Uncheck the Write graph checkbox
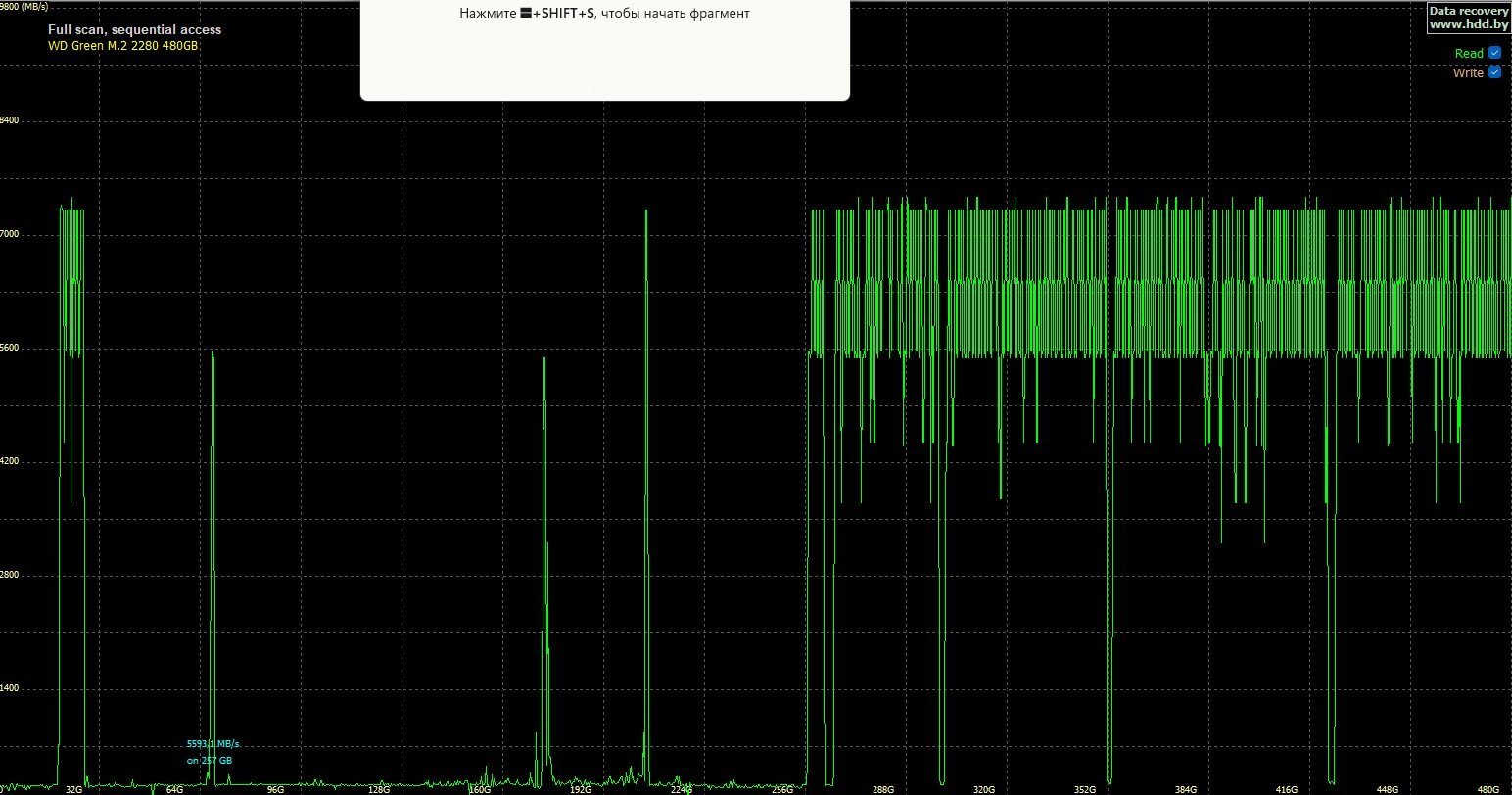This screenshot has width=1512, height=795. click(1494, 72)
